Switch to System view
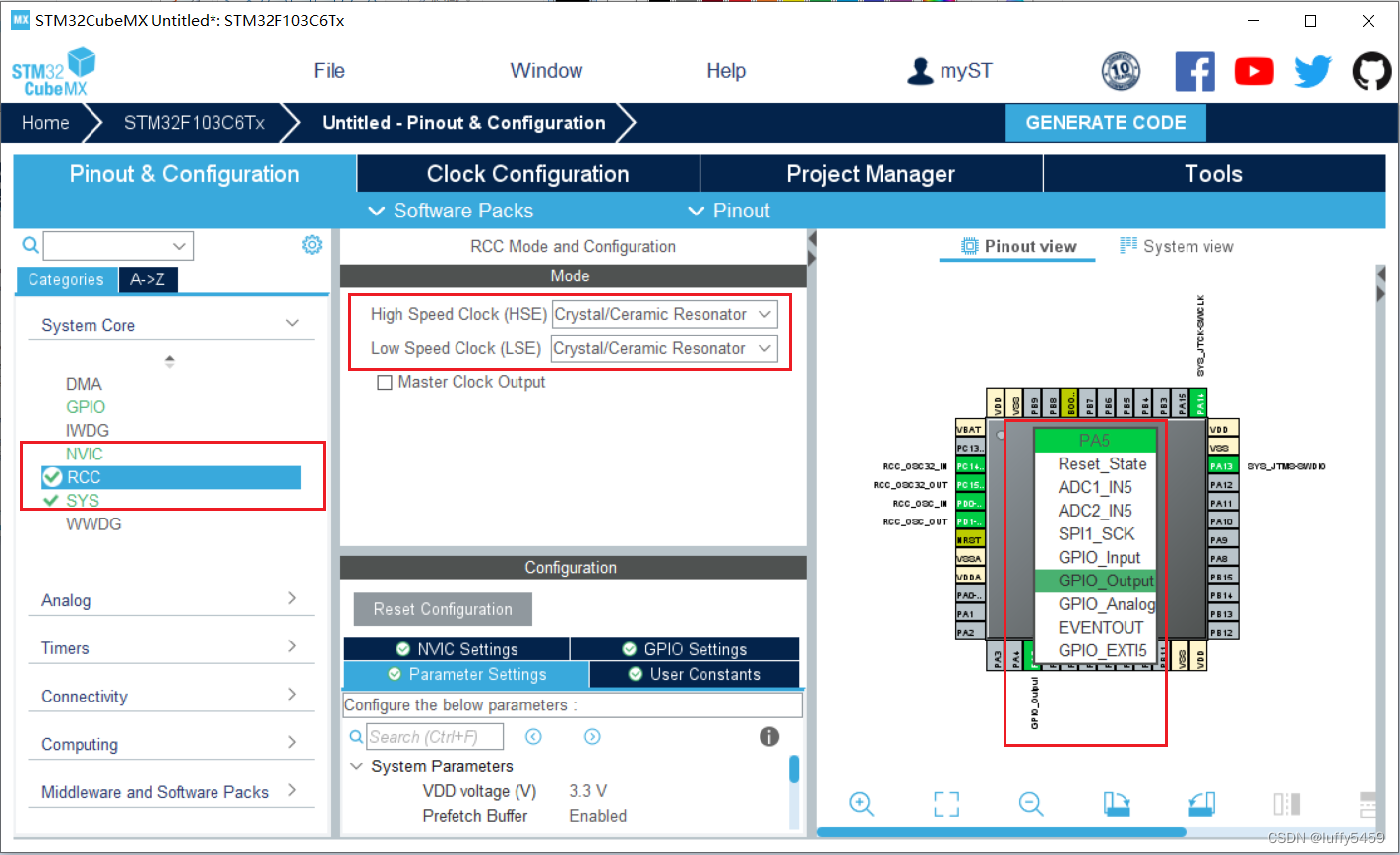This screenshot has height=855, width=1400. point(1177,246)
